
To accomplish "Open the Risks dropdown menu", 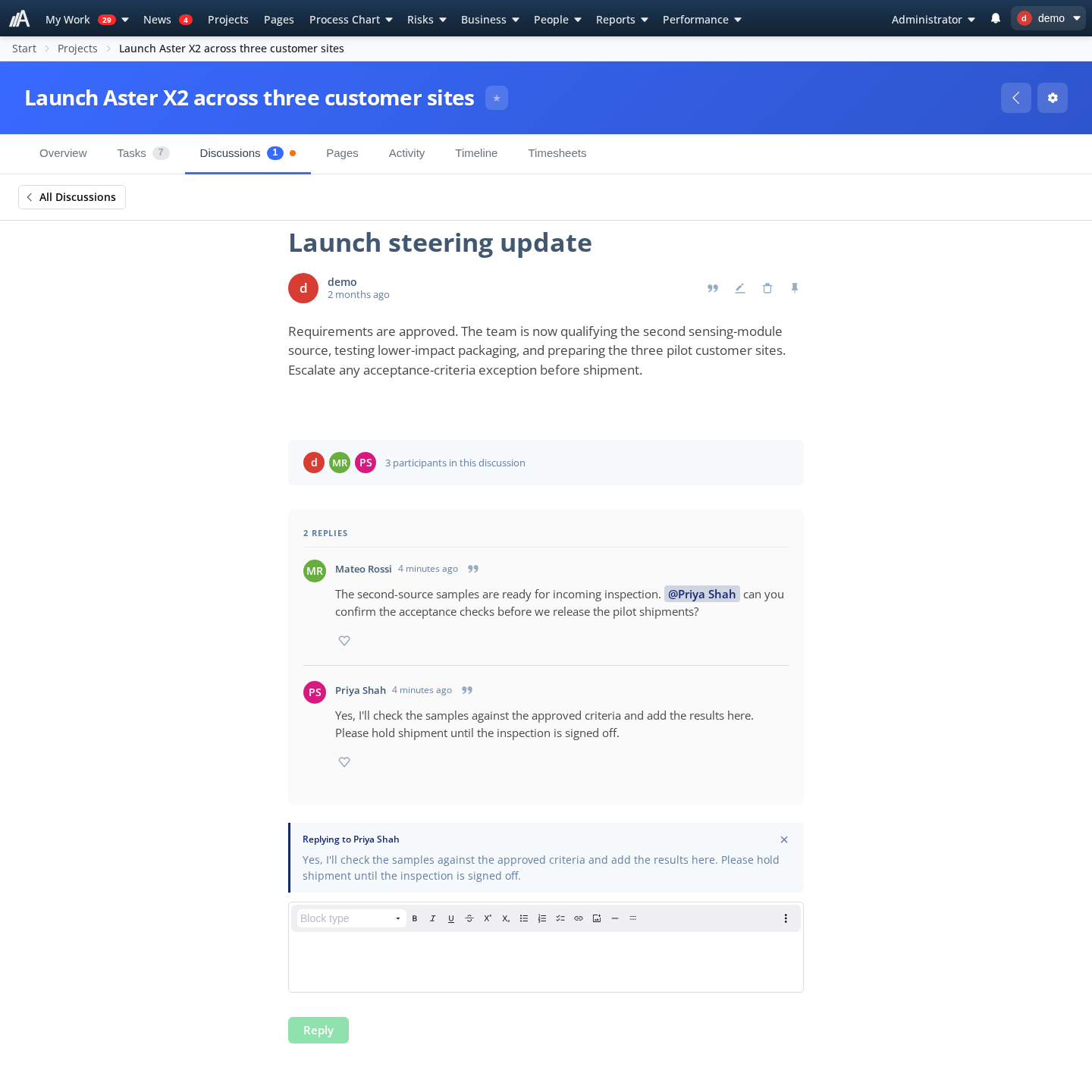I will pyautogui.click(x=427, y=20).
